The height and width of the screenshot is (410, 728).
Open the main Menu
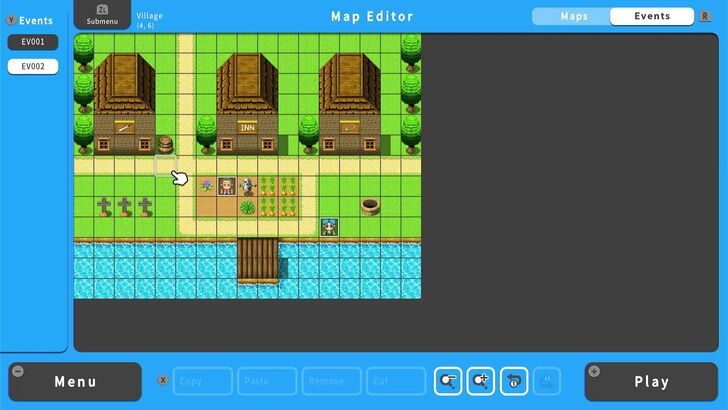75,382
